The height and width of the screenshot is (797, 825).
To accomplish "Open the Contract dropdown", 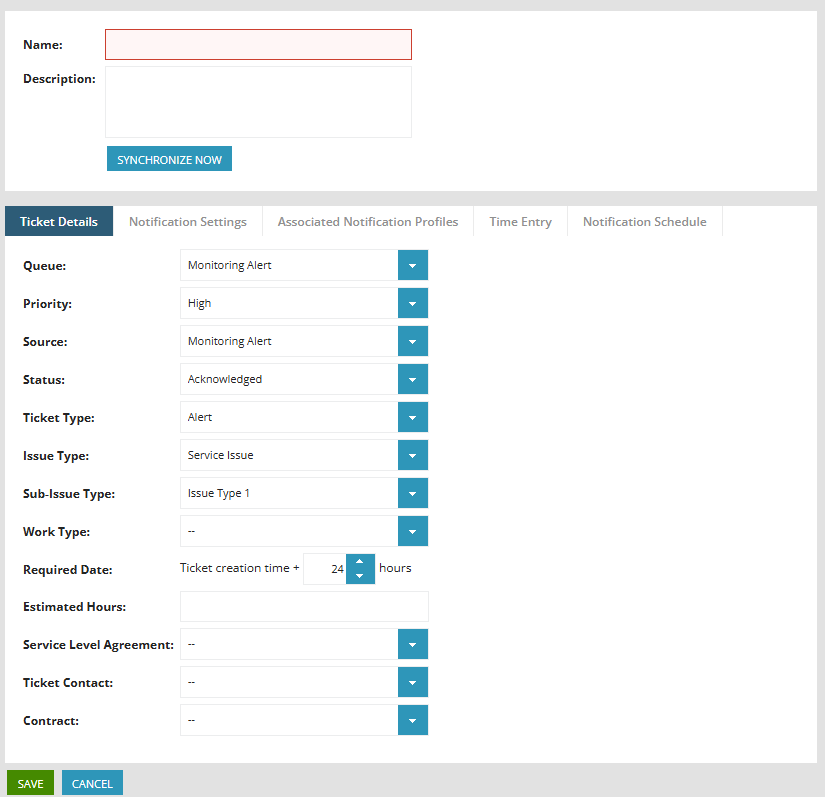I will point(412,721).
